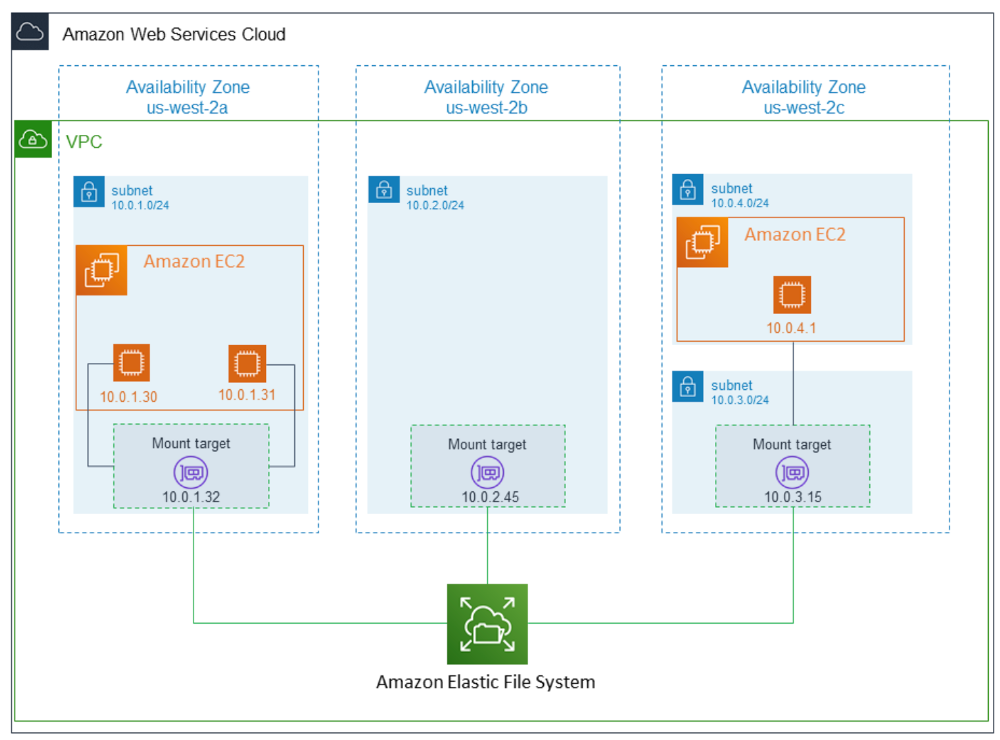This screenshot has height=740, width=1000.
Task: Select the instance chip icon above 10.0.4.1
Action: (x=792, y=295)
